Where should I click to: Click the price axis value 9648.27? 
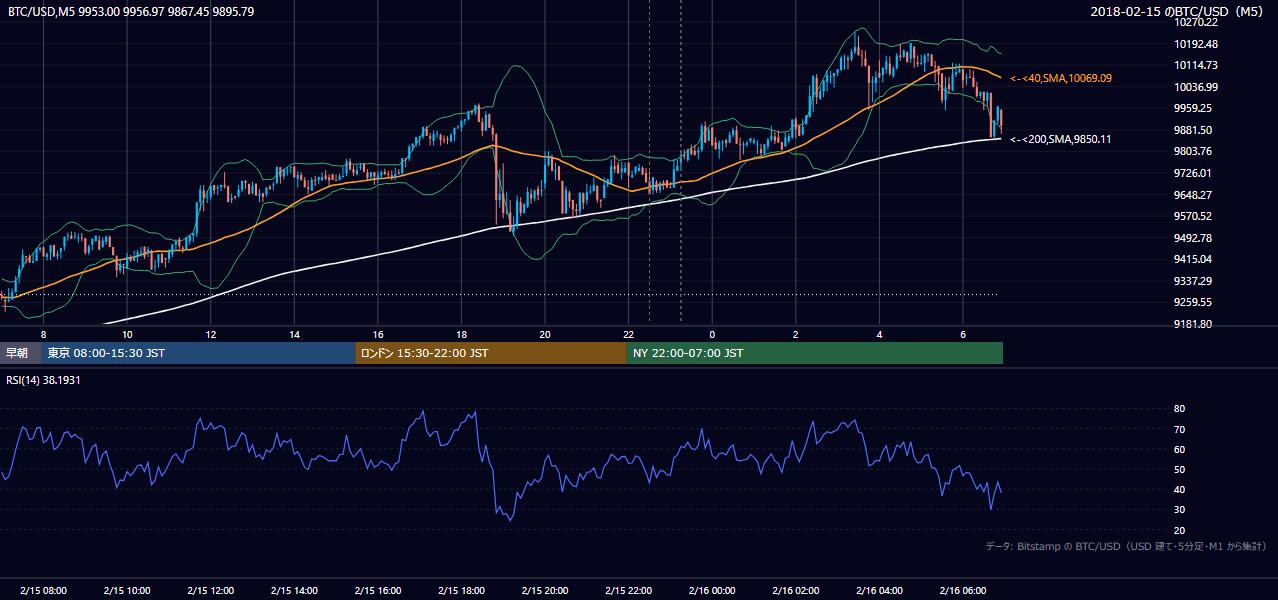coord(1193,195)
